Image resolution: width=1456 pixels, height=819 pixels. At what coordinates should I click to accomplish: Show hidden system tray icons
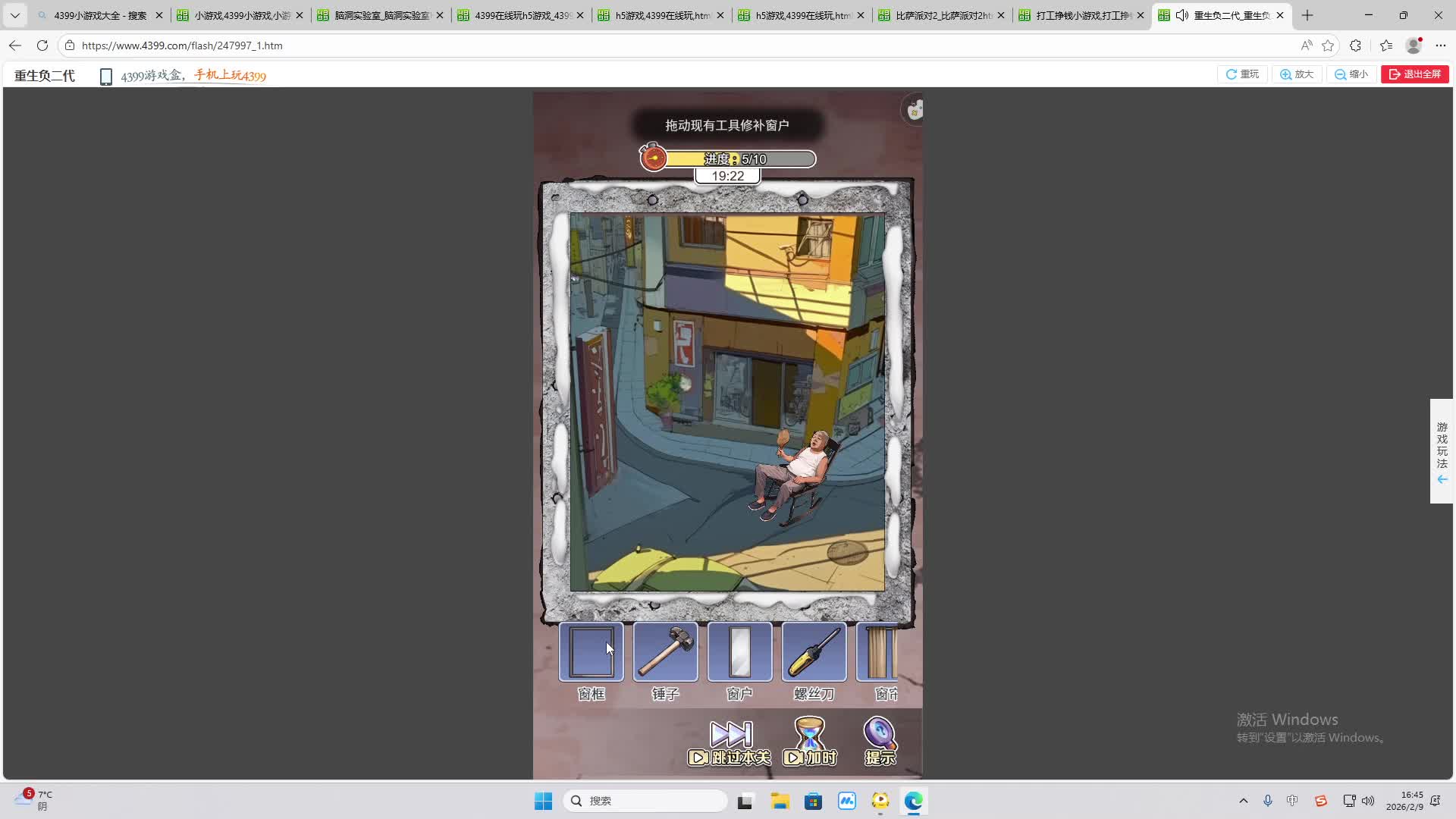(x=1243, y=801)
